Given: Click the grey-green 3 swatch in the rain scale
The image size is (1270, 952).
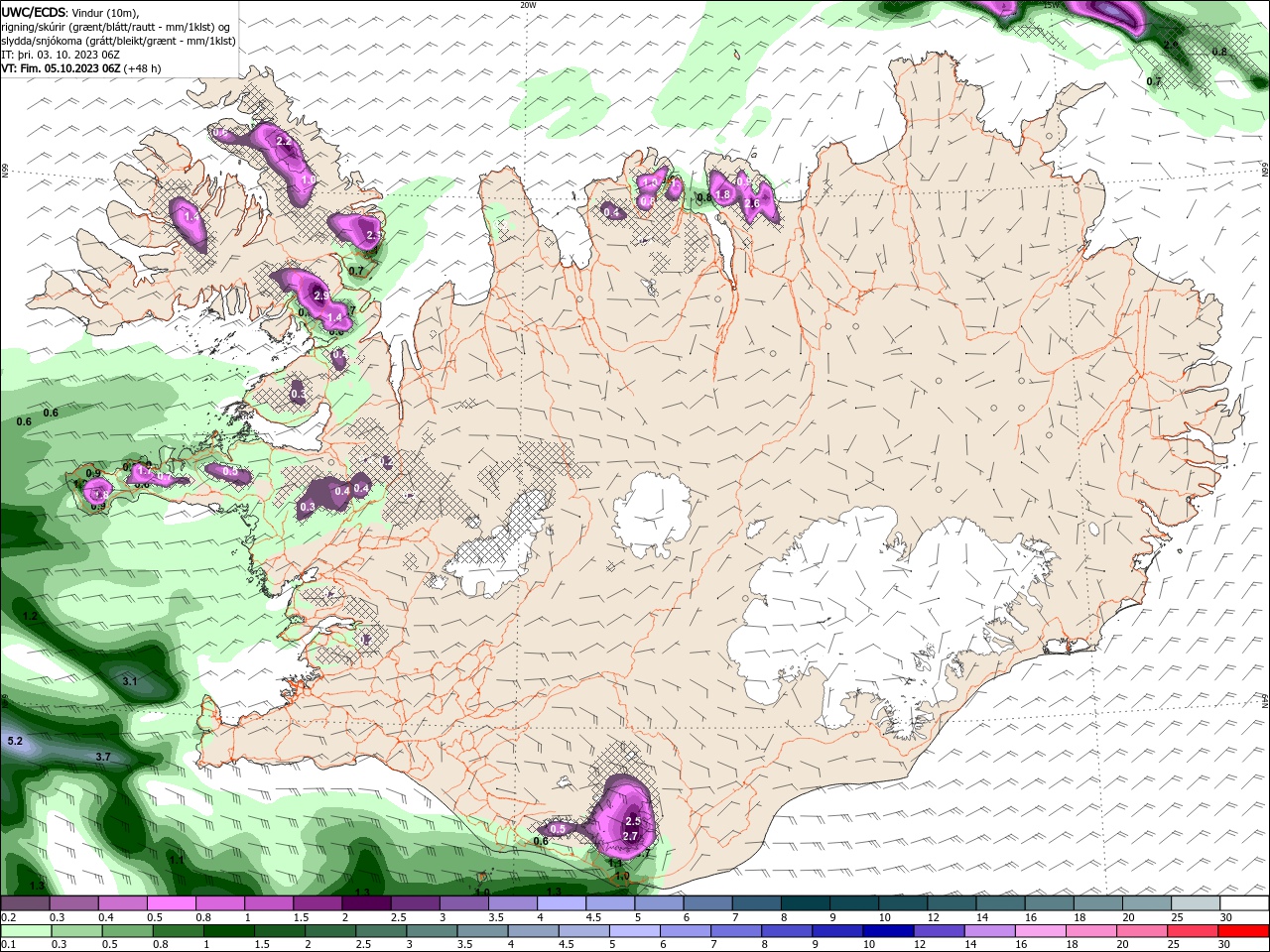Looking at the screenshot, I should click(433, 930).
